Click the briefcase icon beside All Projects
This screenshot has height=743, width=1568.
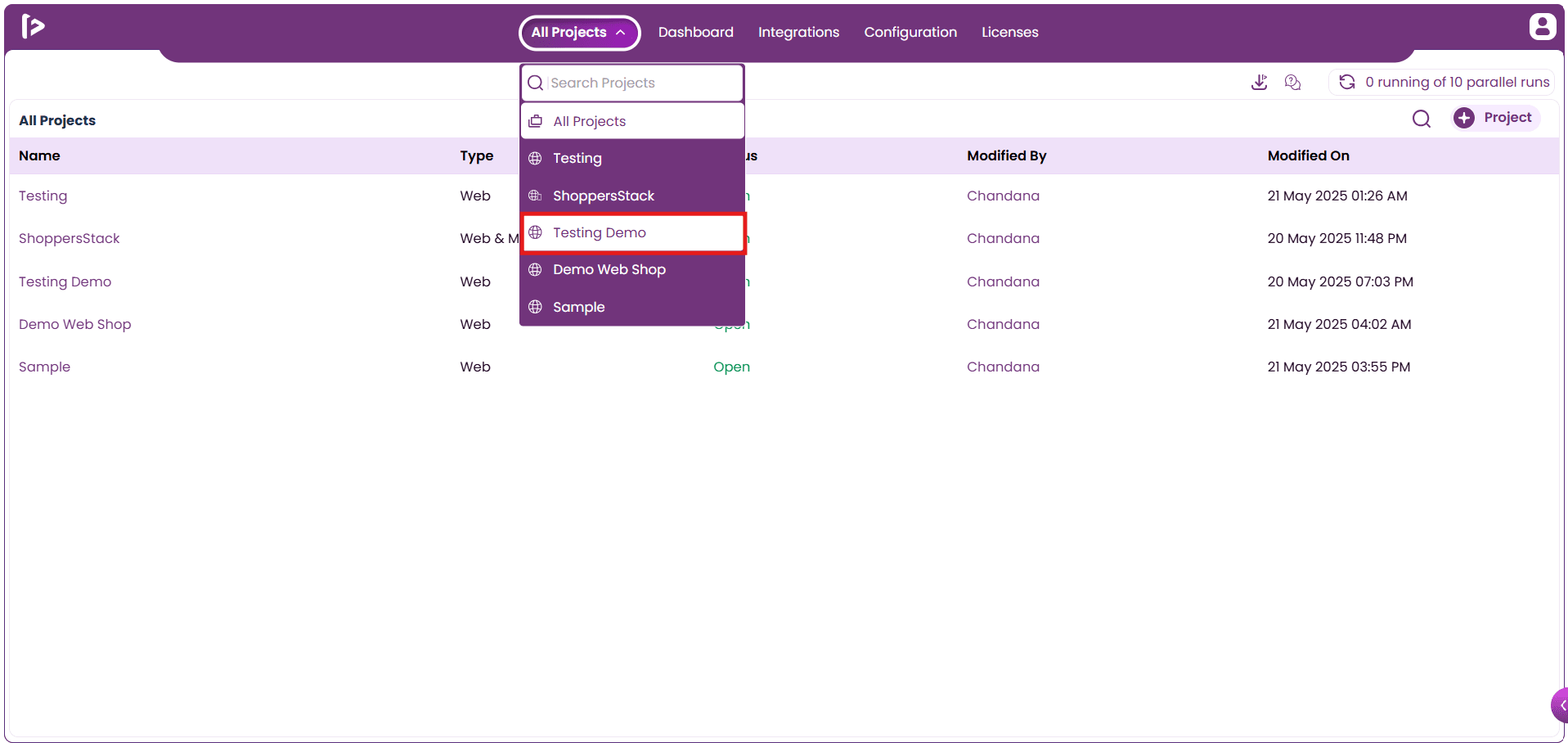(536, 121)
